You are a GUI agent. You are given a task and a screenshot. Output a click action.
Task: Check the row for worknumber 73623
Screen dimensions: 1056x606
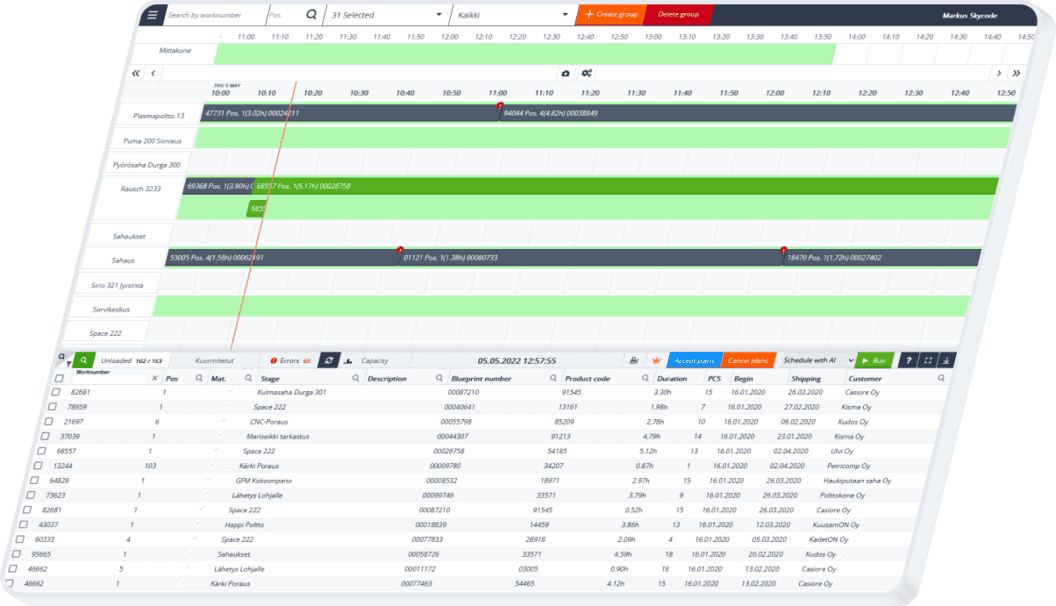pyautogui.click(x=30, y=496)
